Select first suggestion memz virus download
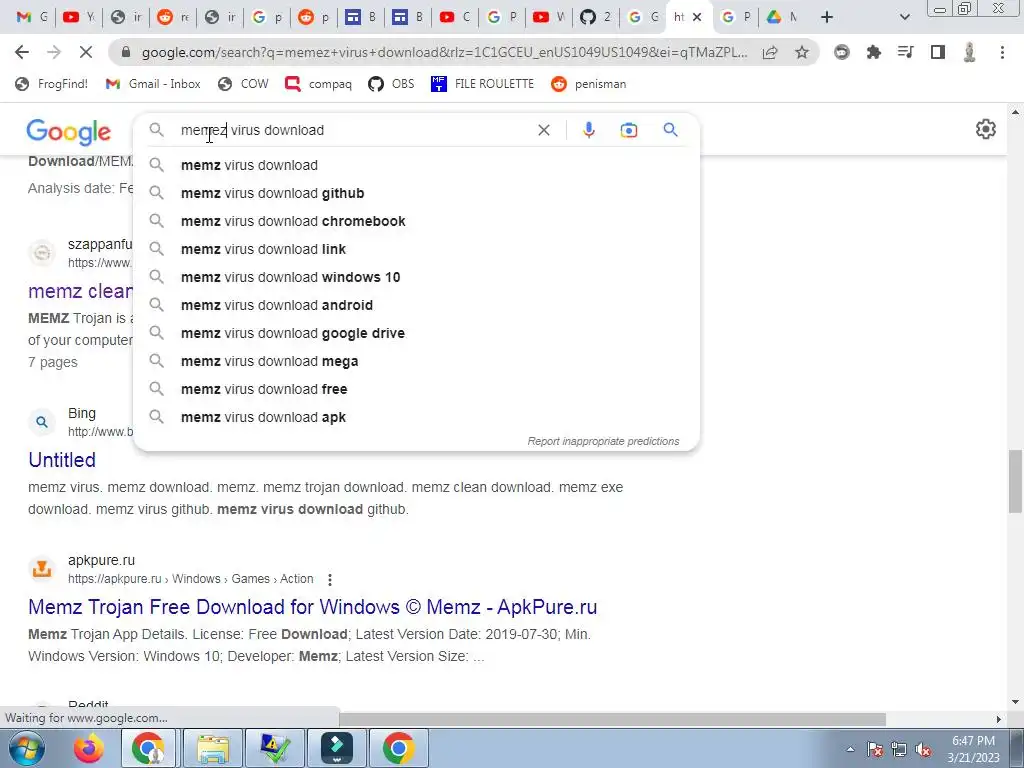 pos(417,165)
